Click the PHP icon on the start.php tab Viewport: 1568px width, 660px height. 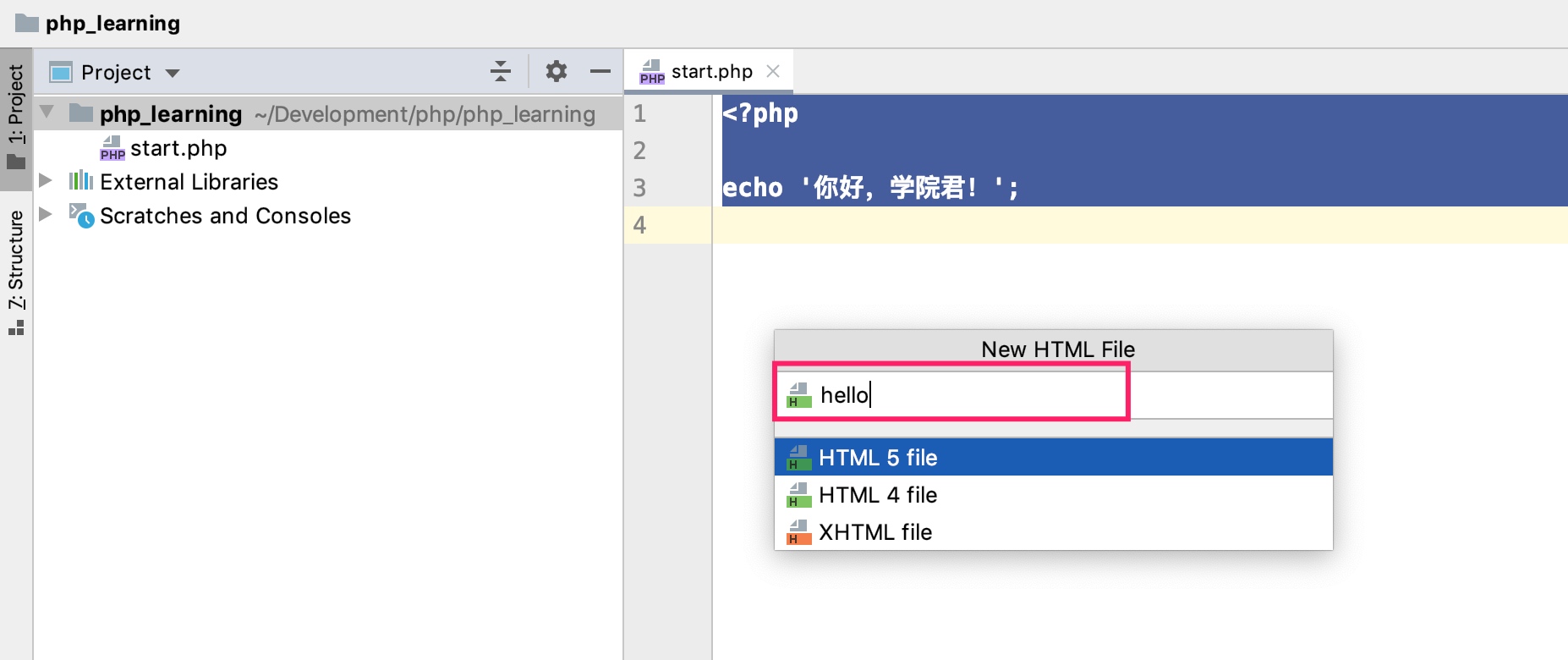click(x=651, y=72)
